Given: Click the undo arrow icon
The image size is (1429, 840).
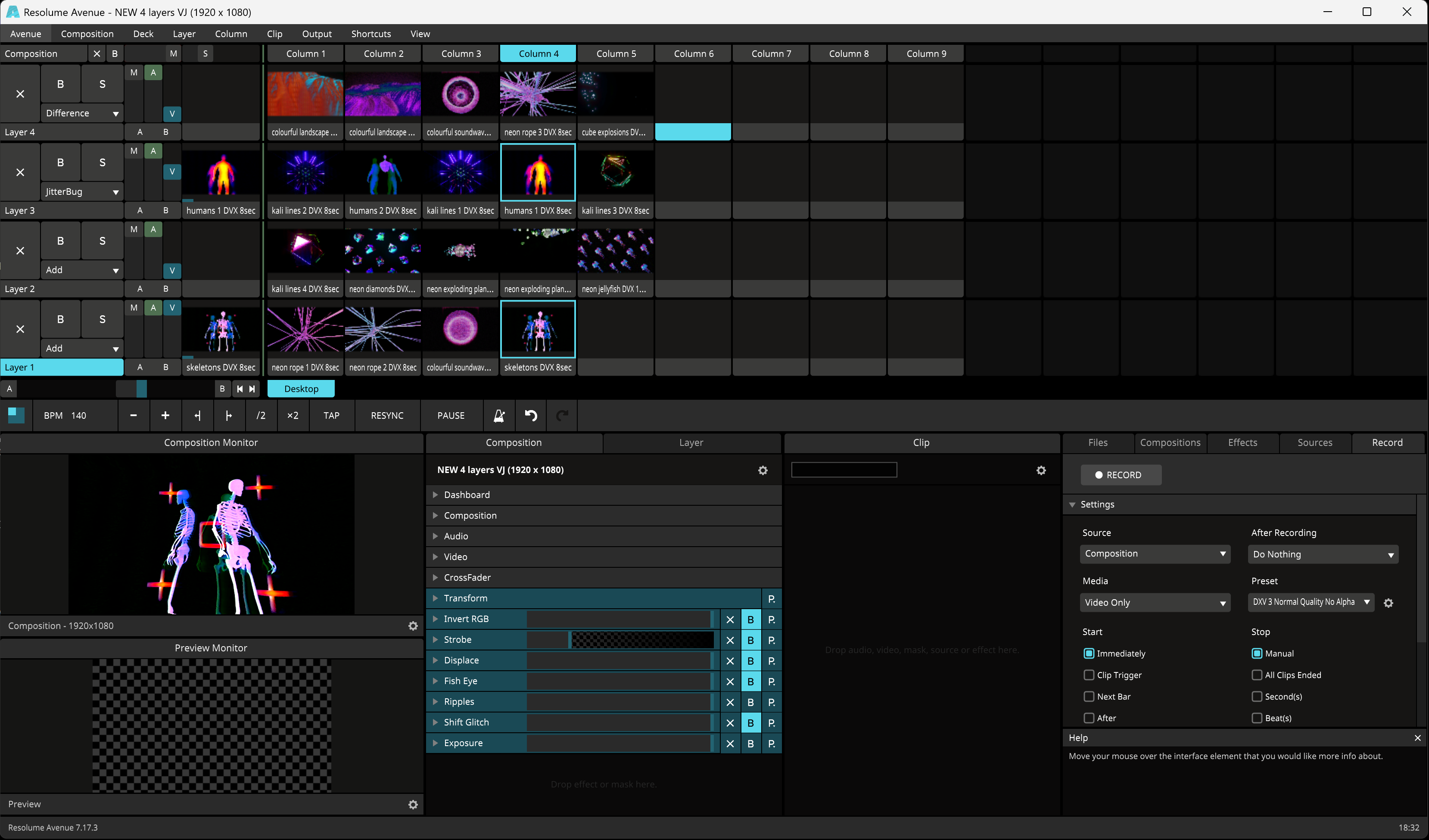Looking at the screenshot, I should tap(531, 416).
